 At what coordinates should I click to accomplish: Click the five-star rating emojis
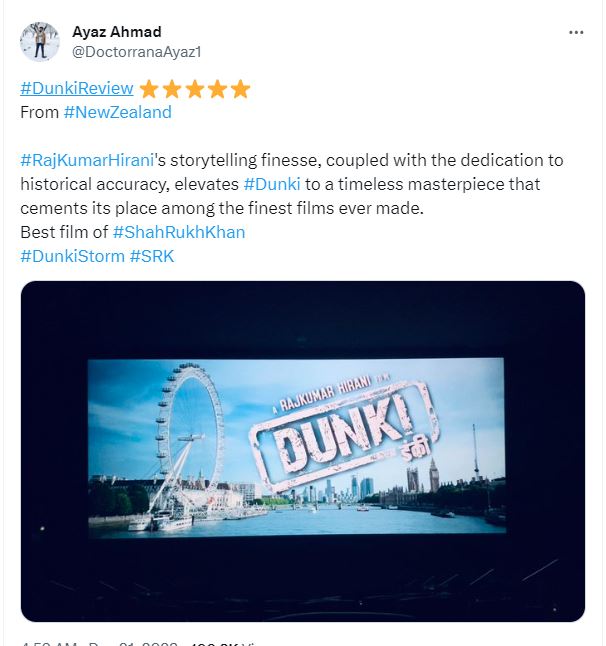pyautogui.click(x=195, y=89)
